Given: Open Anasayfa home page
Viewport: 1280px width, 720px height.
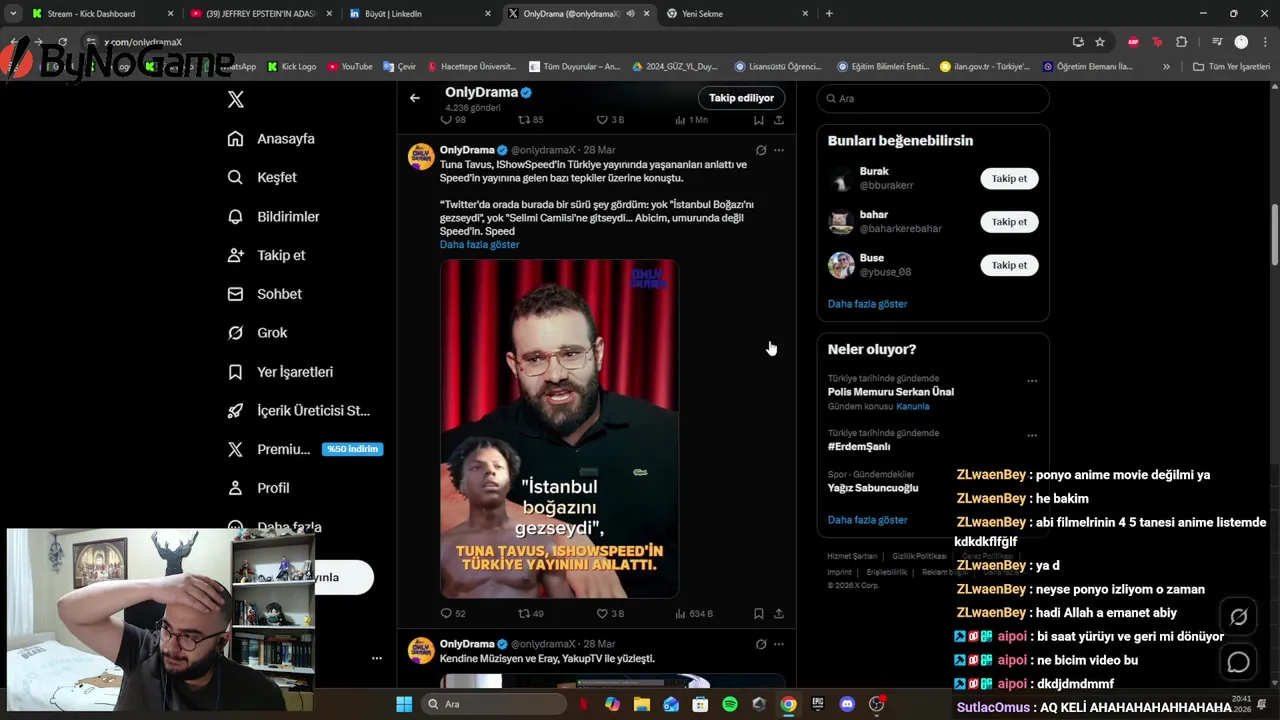Looking at the screenshot, I should coord(271,139).
